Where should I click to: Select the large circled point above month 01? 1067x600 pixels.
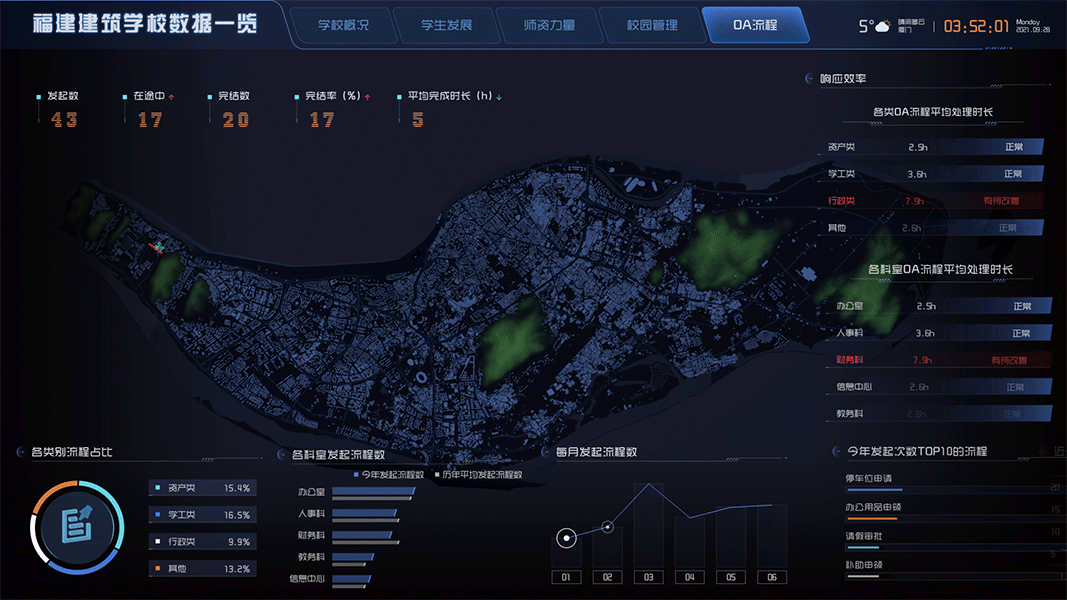(566, 538)
